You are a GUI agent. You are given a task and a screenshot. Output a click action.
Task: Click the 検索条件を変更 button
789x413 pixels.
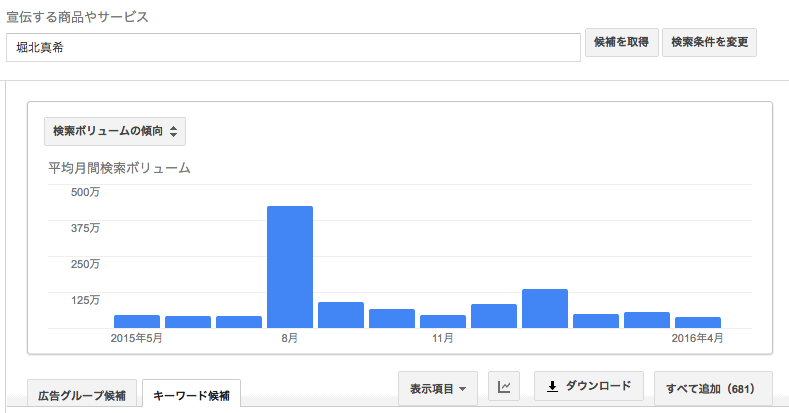click(x=709, y=43)
